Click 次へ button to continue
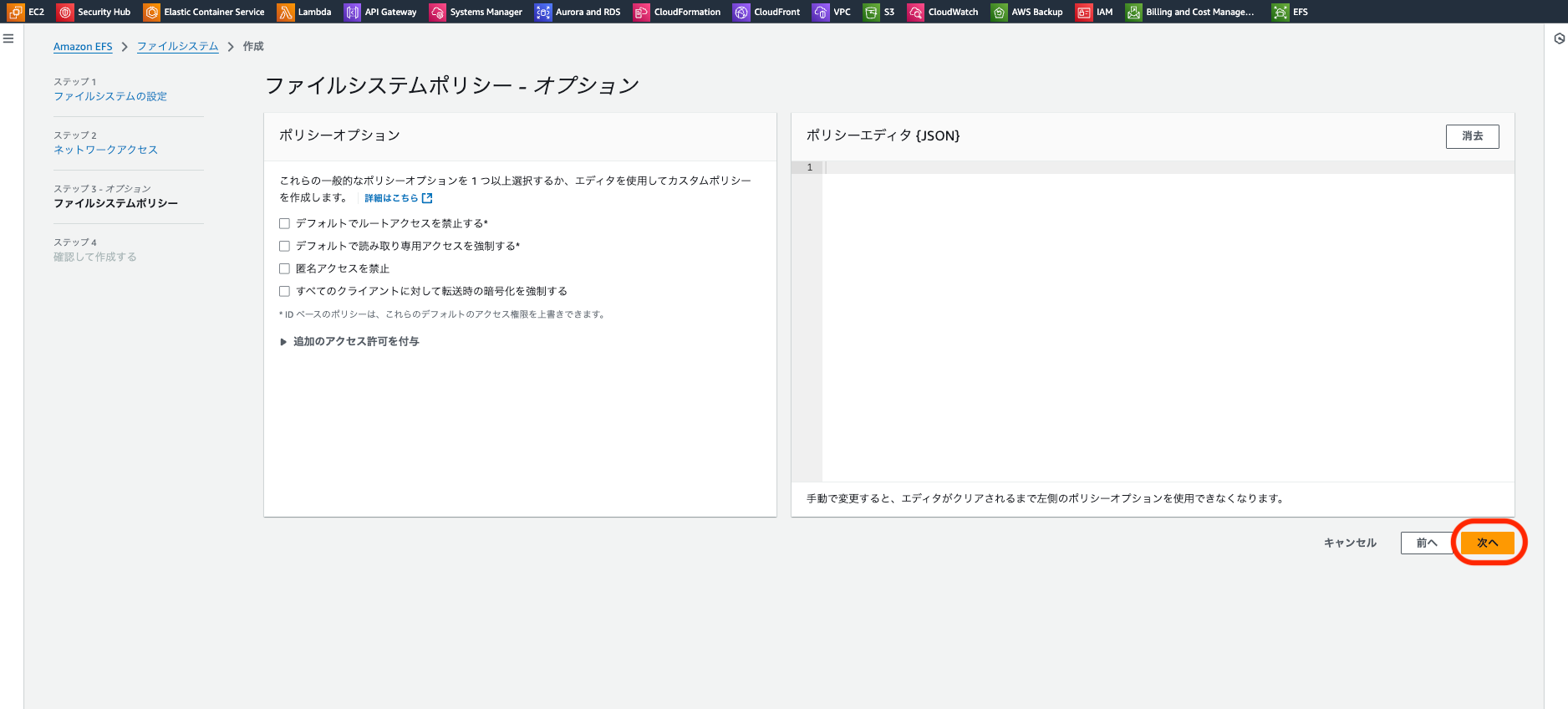 click(1487, 543)
